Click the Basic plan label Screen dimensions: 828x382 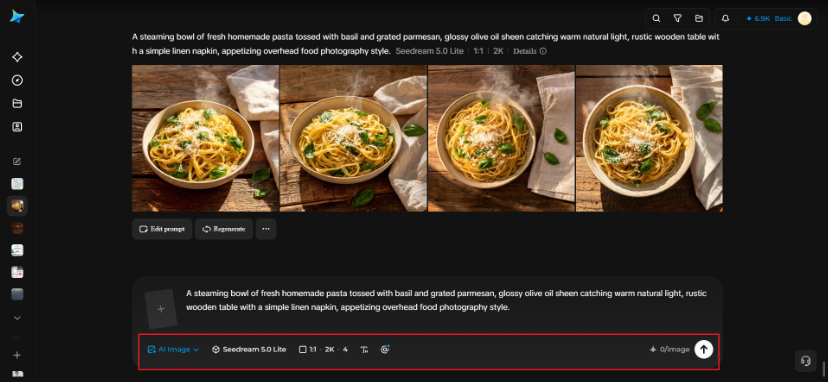(x=783, y=18)
